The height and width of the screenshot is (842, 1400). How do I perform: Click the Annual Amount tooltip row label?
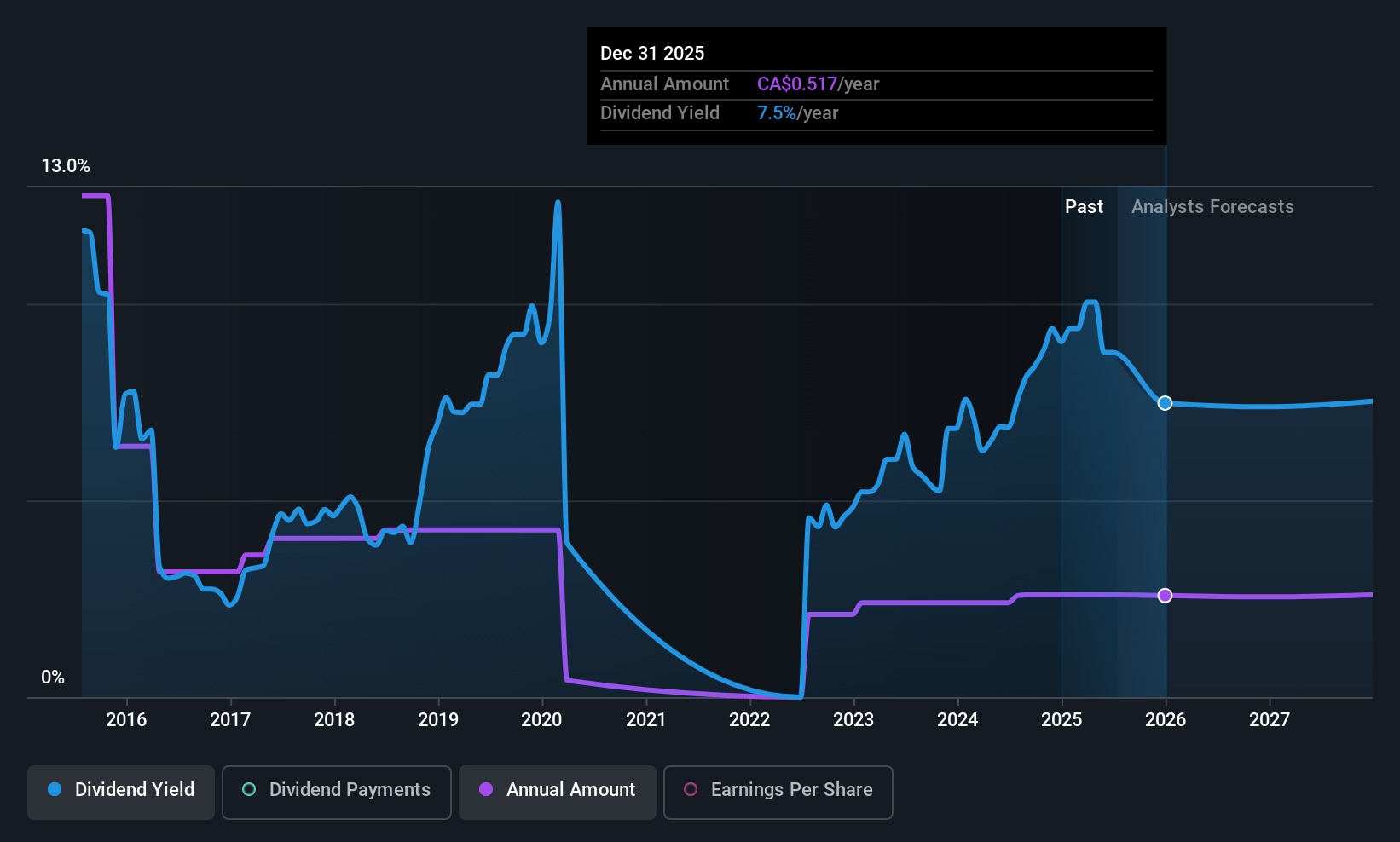point(664,84)
